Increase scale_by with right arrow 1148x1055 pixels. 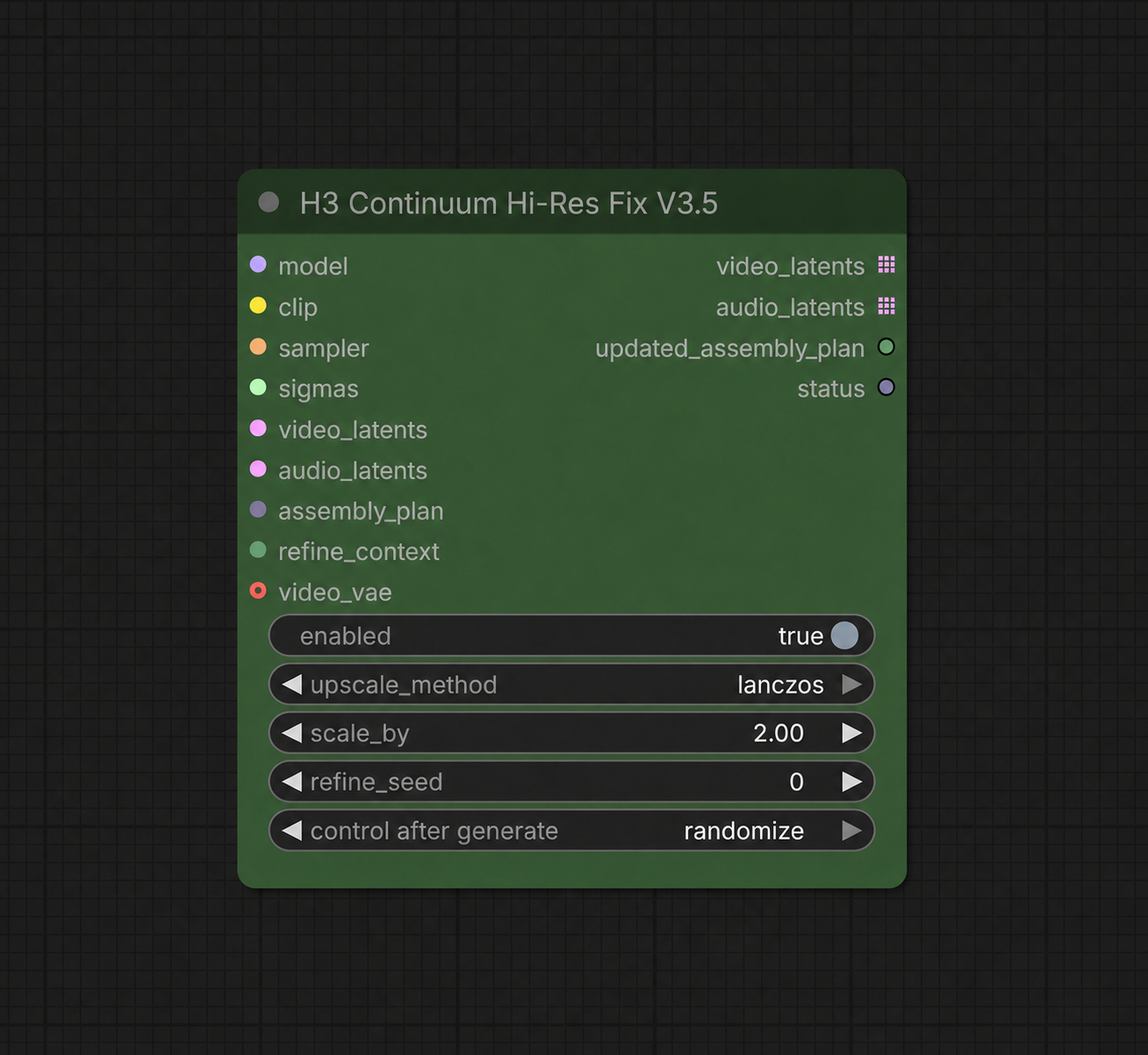[851, 733]
